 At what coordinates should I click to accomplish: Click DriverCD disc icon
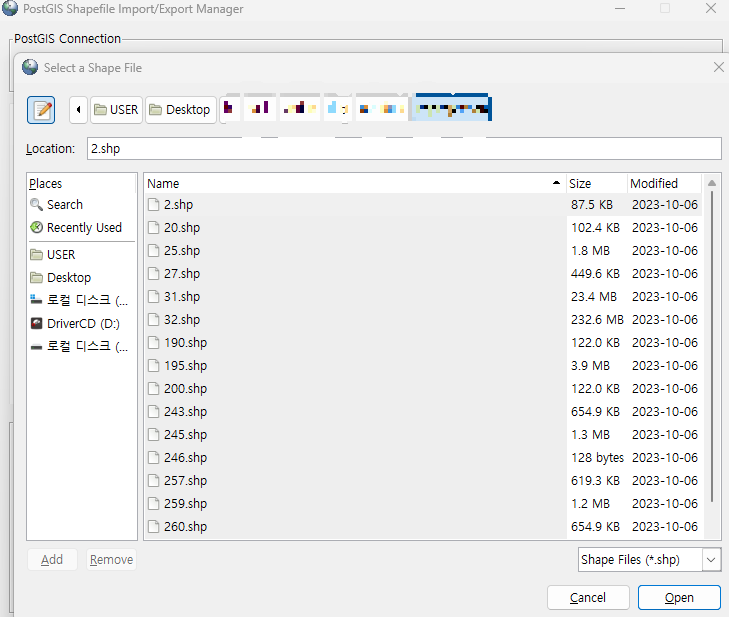click(36, 323)
